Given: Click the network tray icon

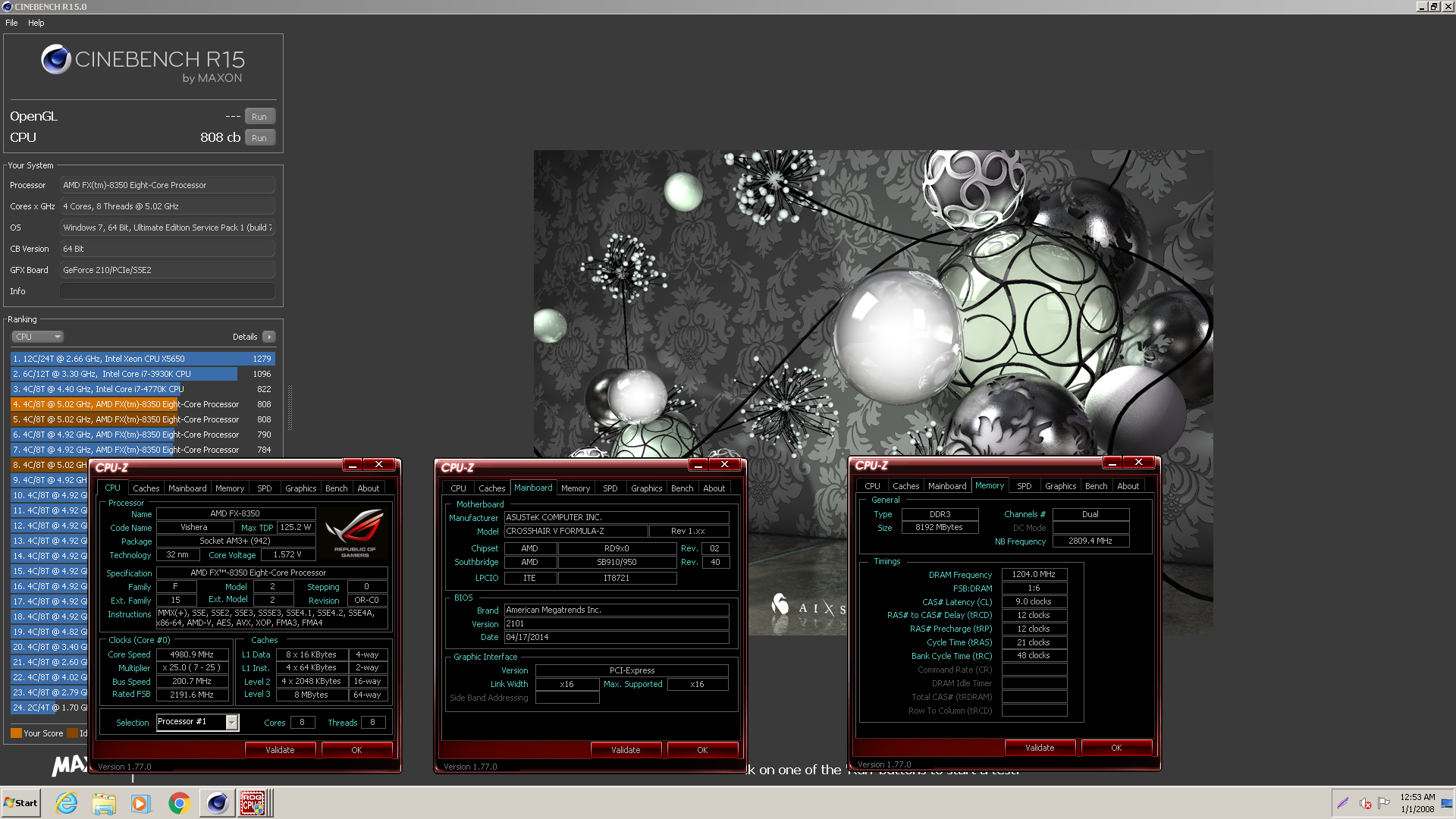Looking at the screenshot, I should [x=1447, y=803].
